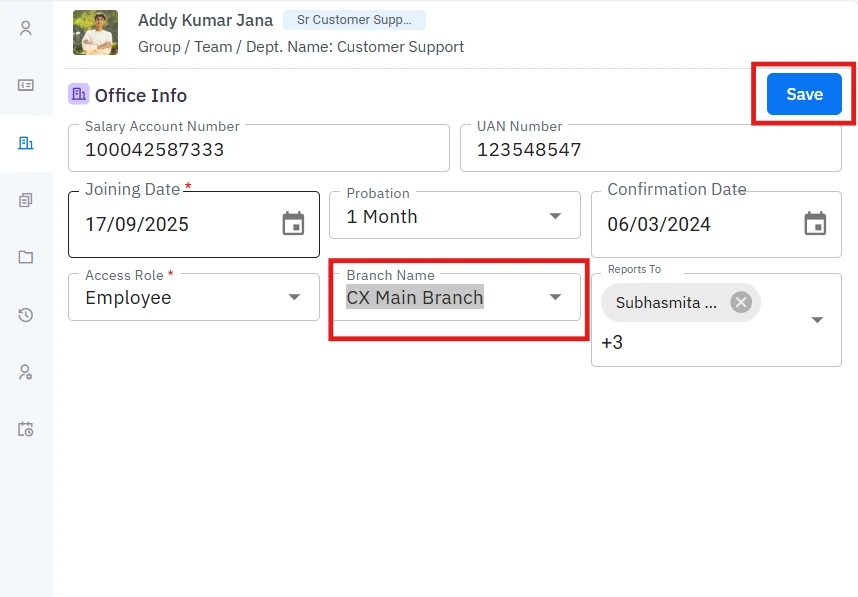Click the UAN Number input field
Screen dimensions: 858x597
pyautogui.click(x=650, y=150)
